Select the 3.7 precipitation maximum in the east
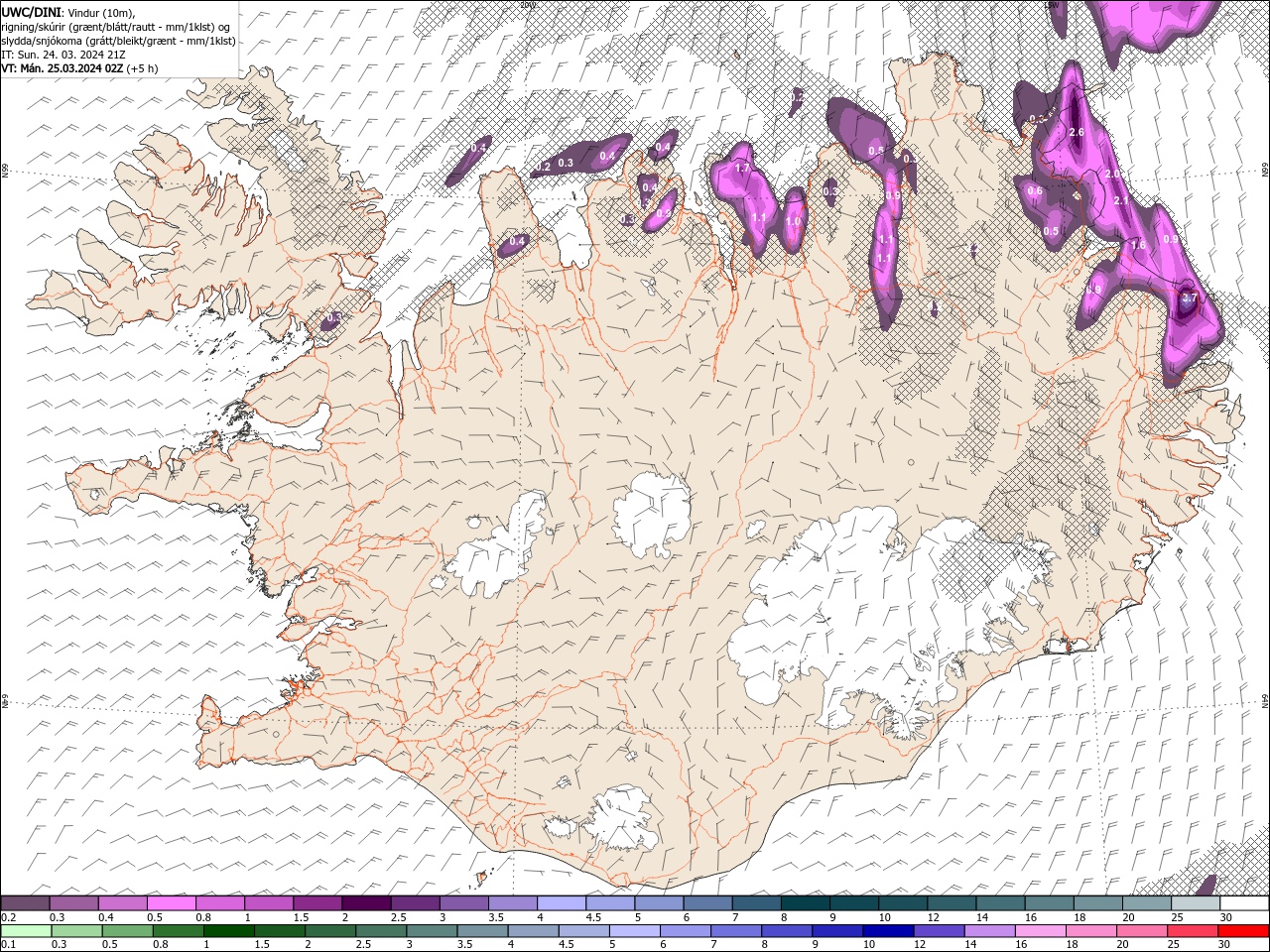Screen dimensions: 1270x952 point(1191,297)
